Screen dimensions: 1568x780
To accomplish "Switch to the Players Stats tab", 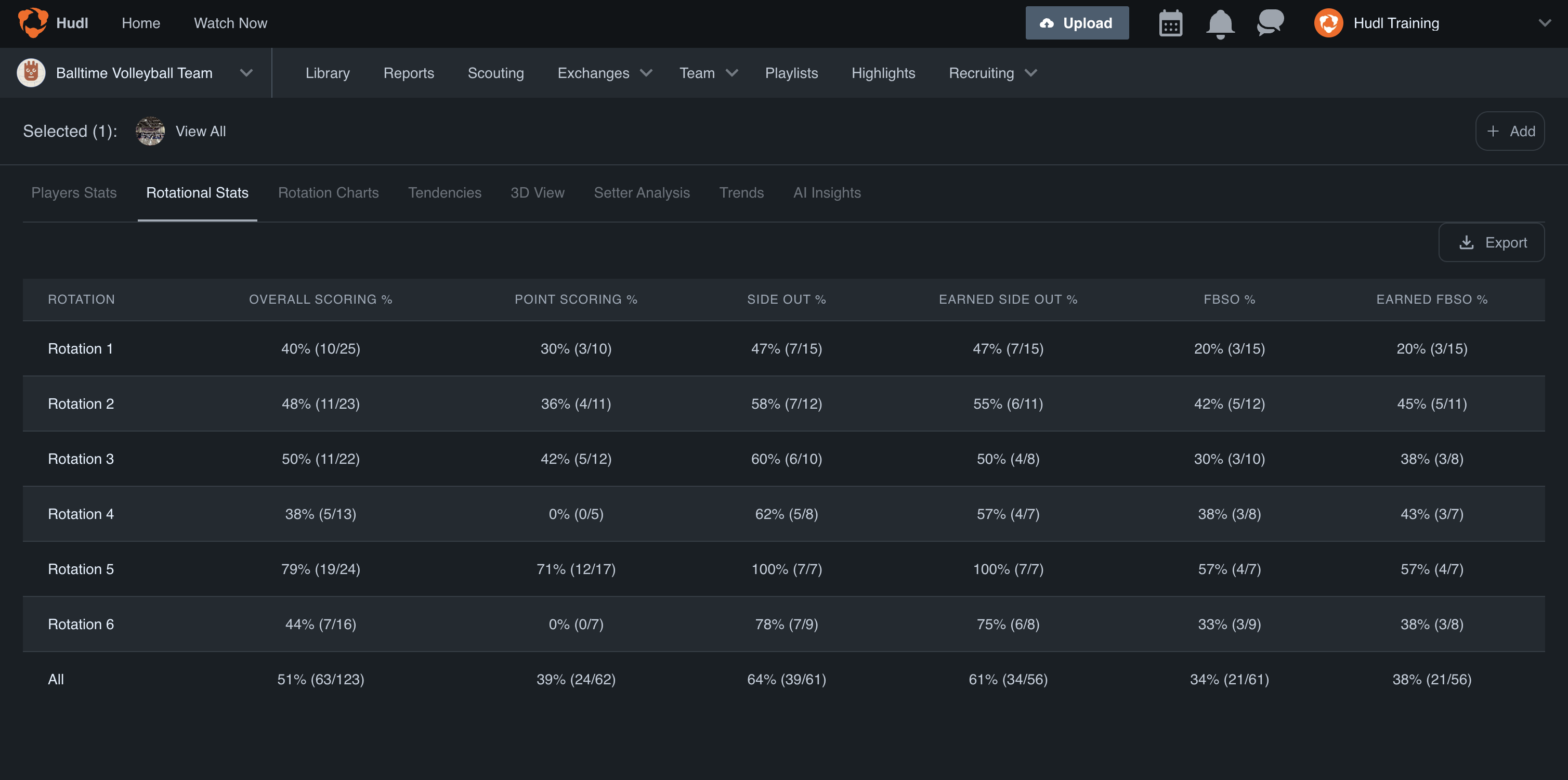I will coord(74,192).
